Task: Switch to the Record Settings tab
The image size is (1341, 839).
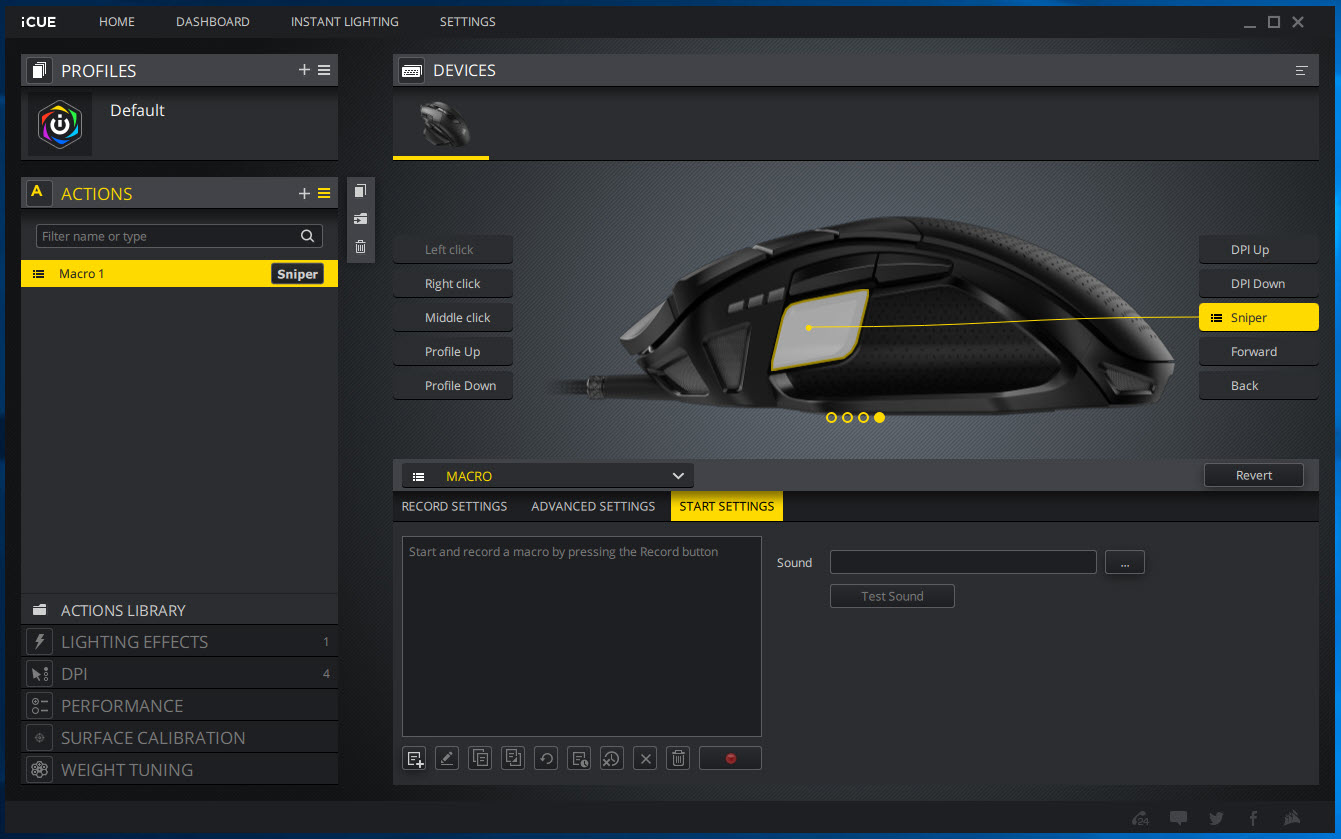Action: click(x=454, y=506)
